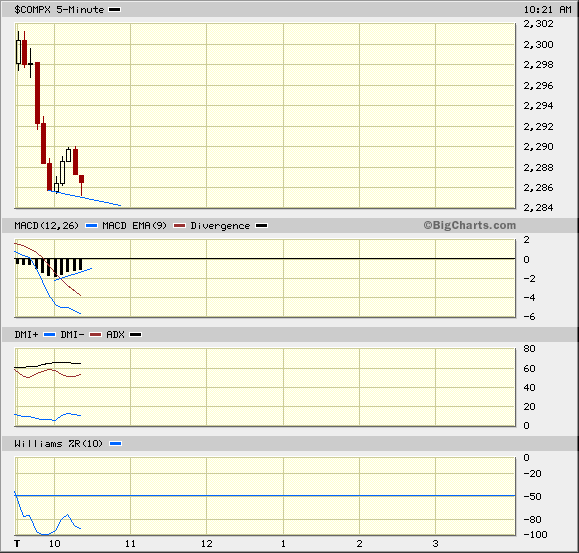The image size is (579, 553).
Task: Click the blue DMI+ legend swatch
Action: pyautogui.click(x=49, y=335)
